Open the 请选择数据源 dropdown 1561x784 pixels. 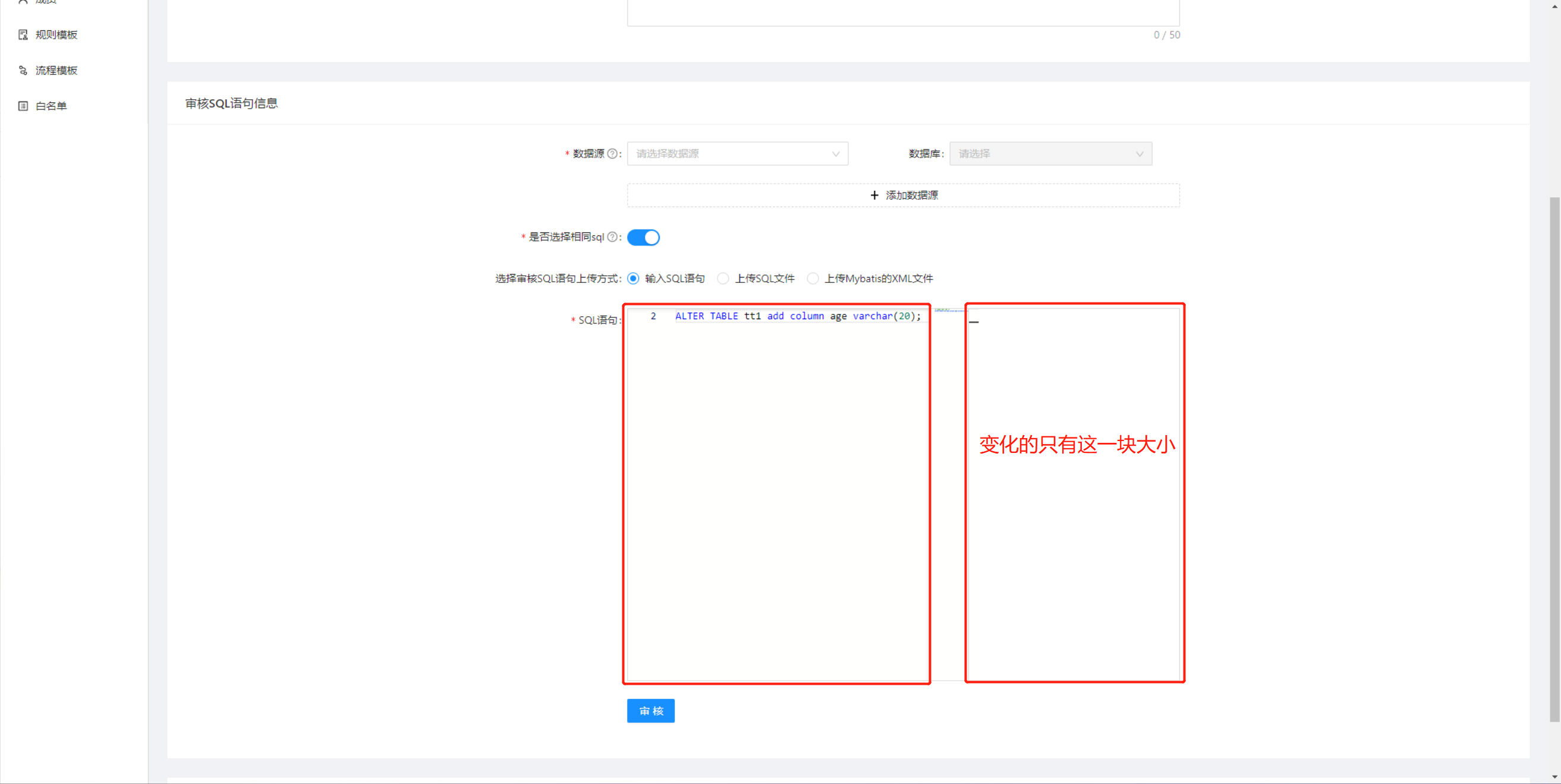click(737, 154)
